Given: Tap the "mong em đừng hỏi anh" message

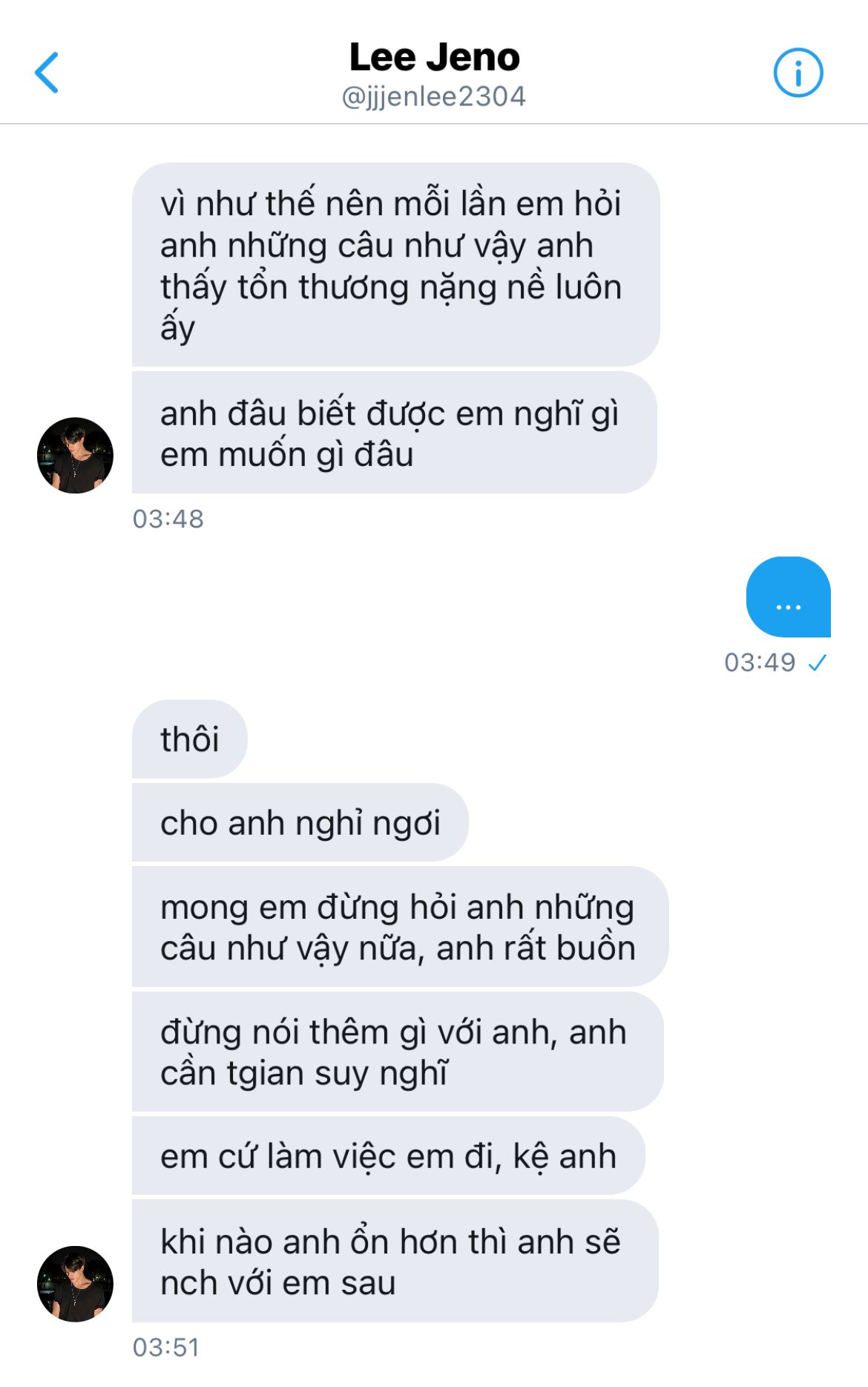Looking at the screenshot, I should point(400,927).
